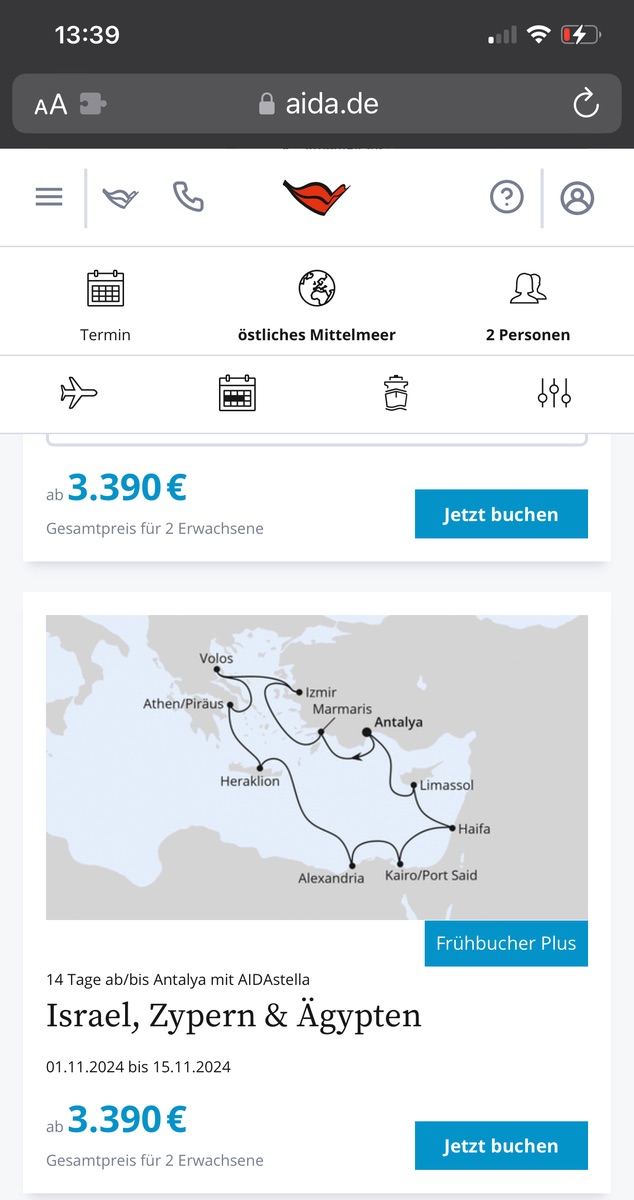Tap the AIDA kiss-mouth logo
This screenshot has height=1200, width=634.
(316, 197)
